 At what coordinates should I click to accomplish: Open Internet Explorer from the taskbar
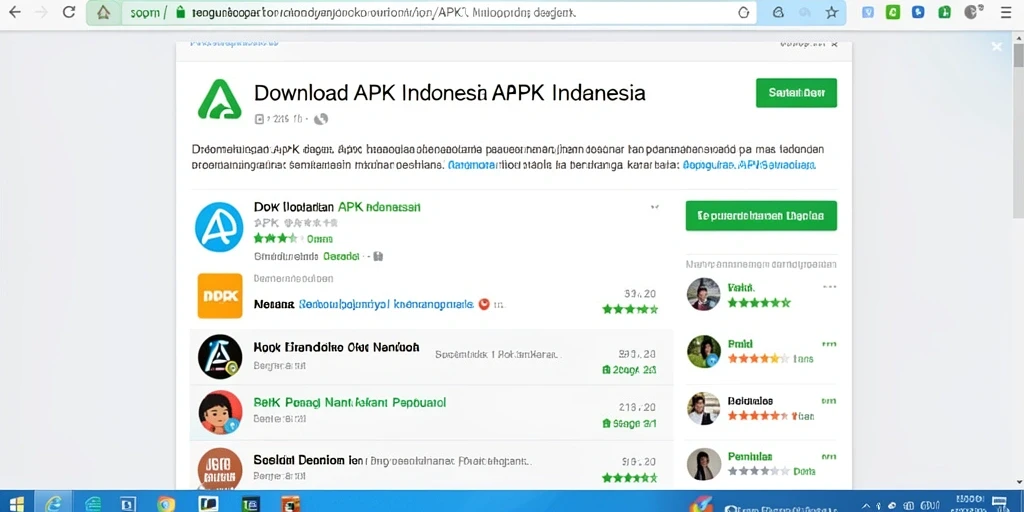54,503
